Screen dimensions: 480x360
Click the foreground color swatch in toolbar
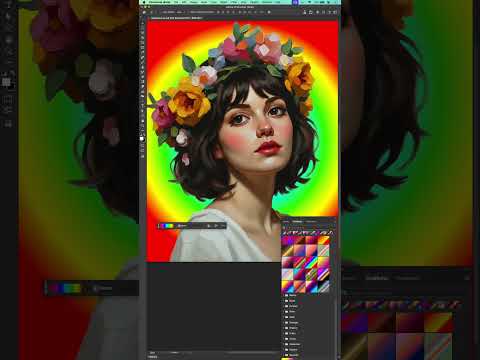142,138
